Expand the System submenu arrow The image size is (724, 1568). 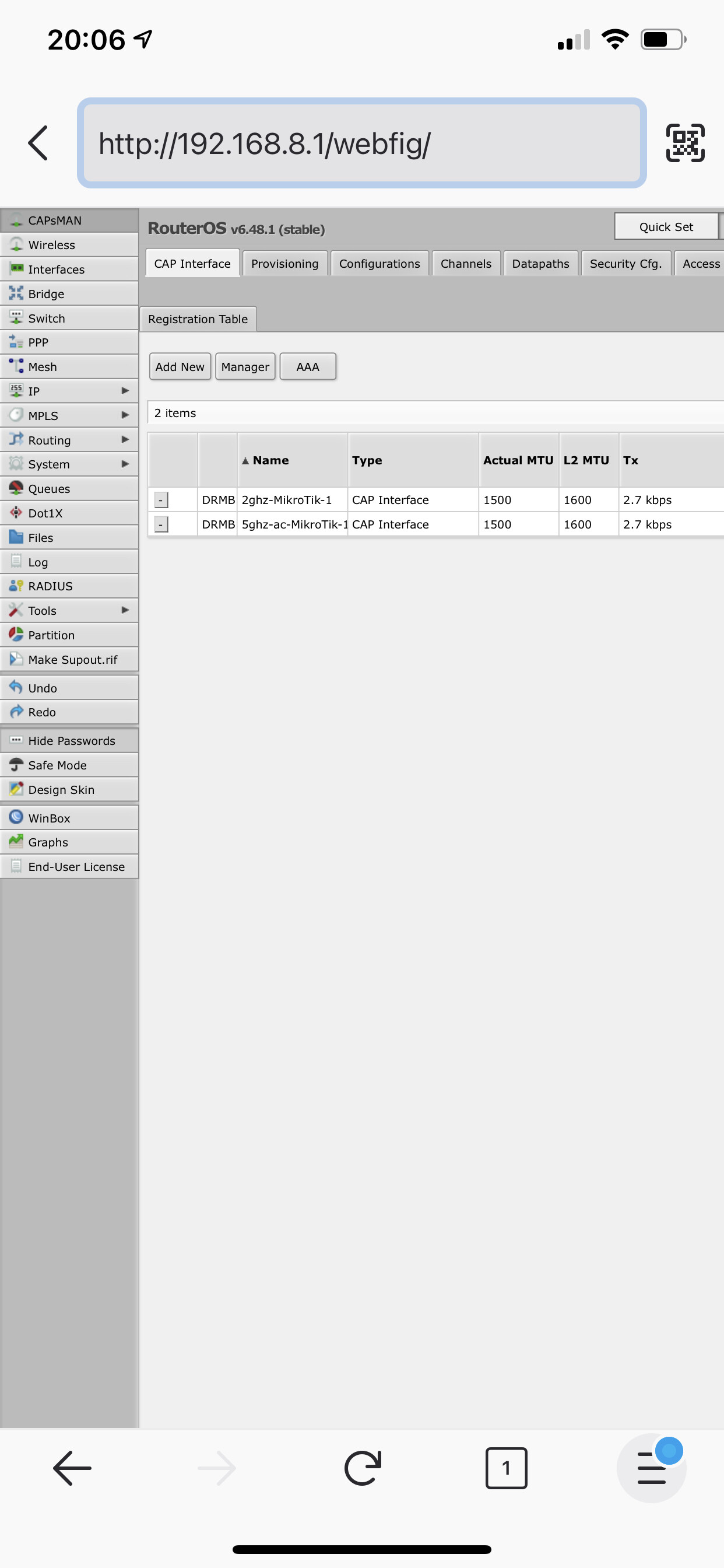(x=125, y=464)
